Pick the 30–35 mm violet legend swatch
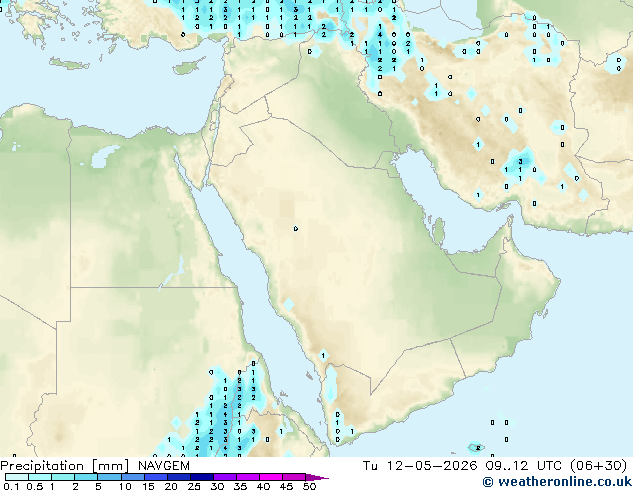This screenshot has height=490, width=634. [x=224, y=477]
